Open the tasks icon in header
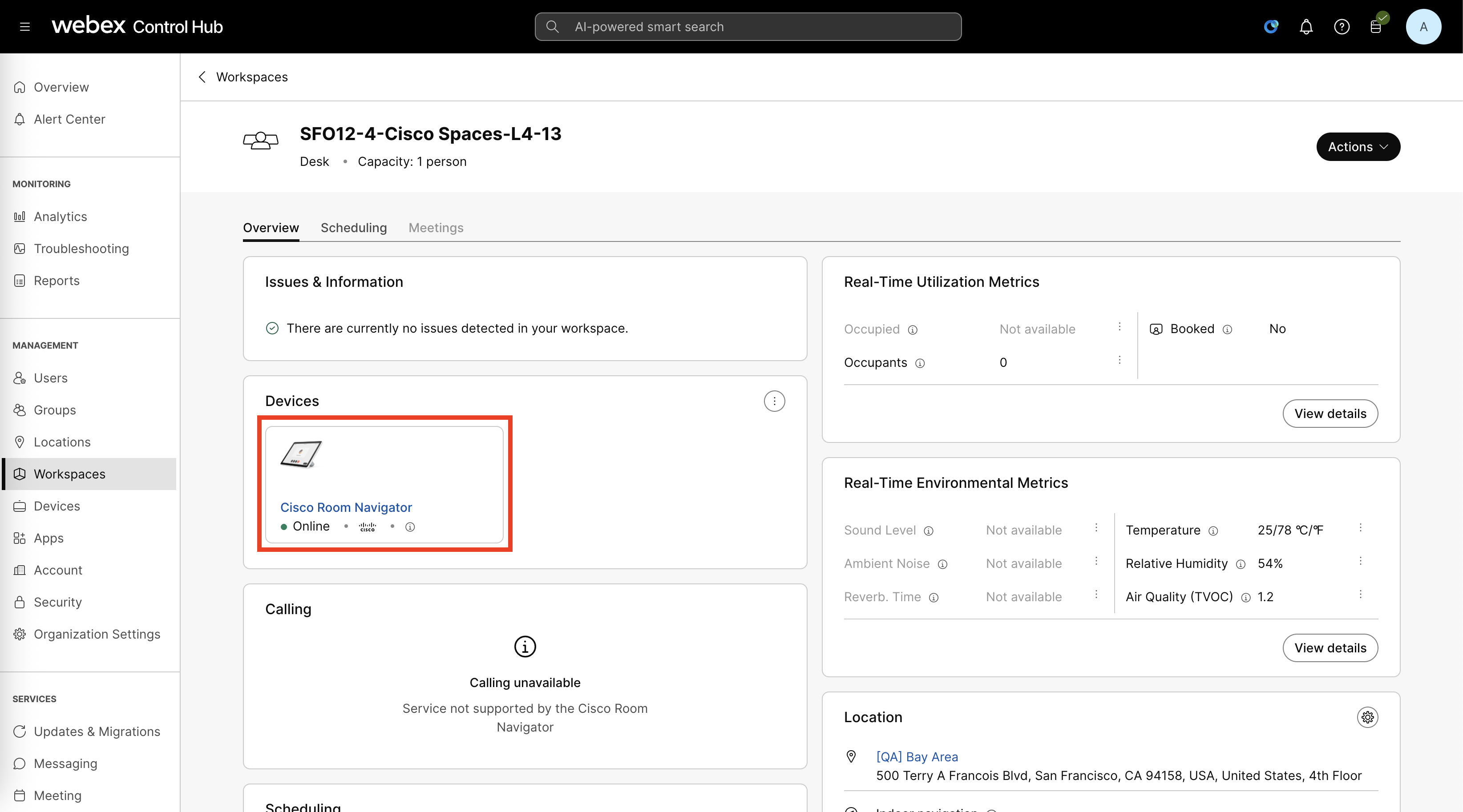Image resolution: width=1463 pixels, height=812 pixels. (1375, 27)
